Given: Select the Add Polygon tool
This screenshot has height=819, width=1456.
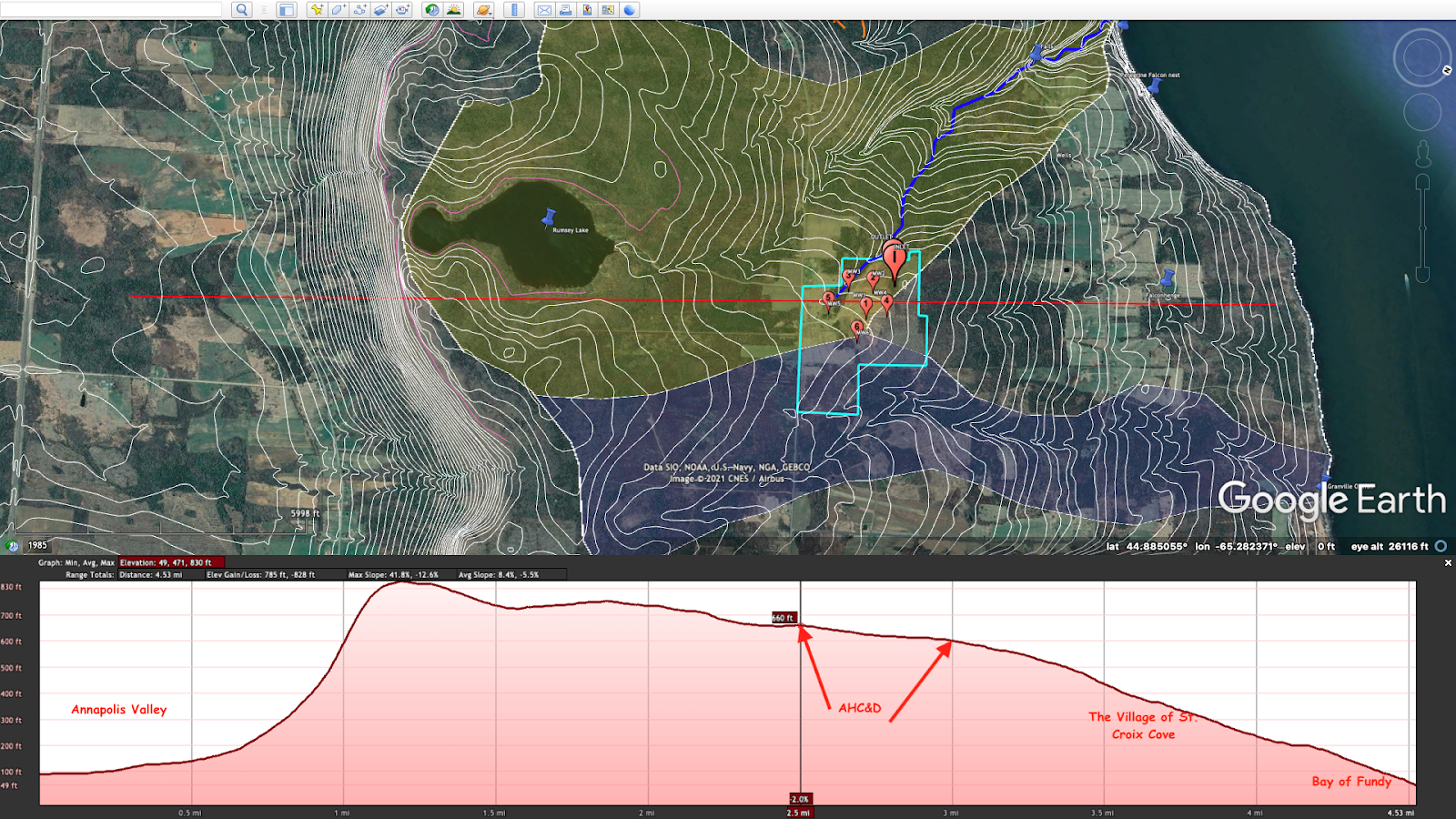Looking at the screenshot, I should 339,10.
